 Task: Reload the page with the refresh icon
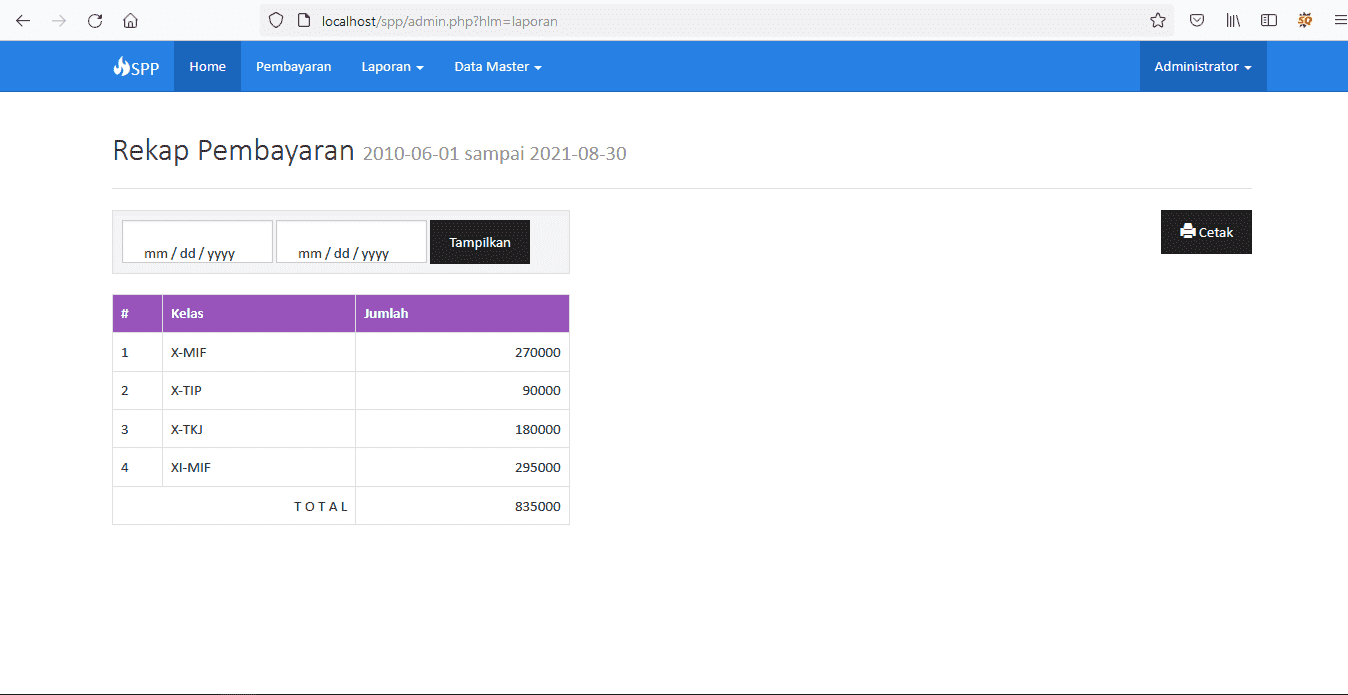tap(94, 20)
